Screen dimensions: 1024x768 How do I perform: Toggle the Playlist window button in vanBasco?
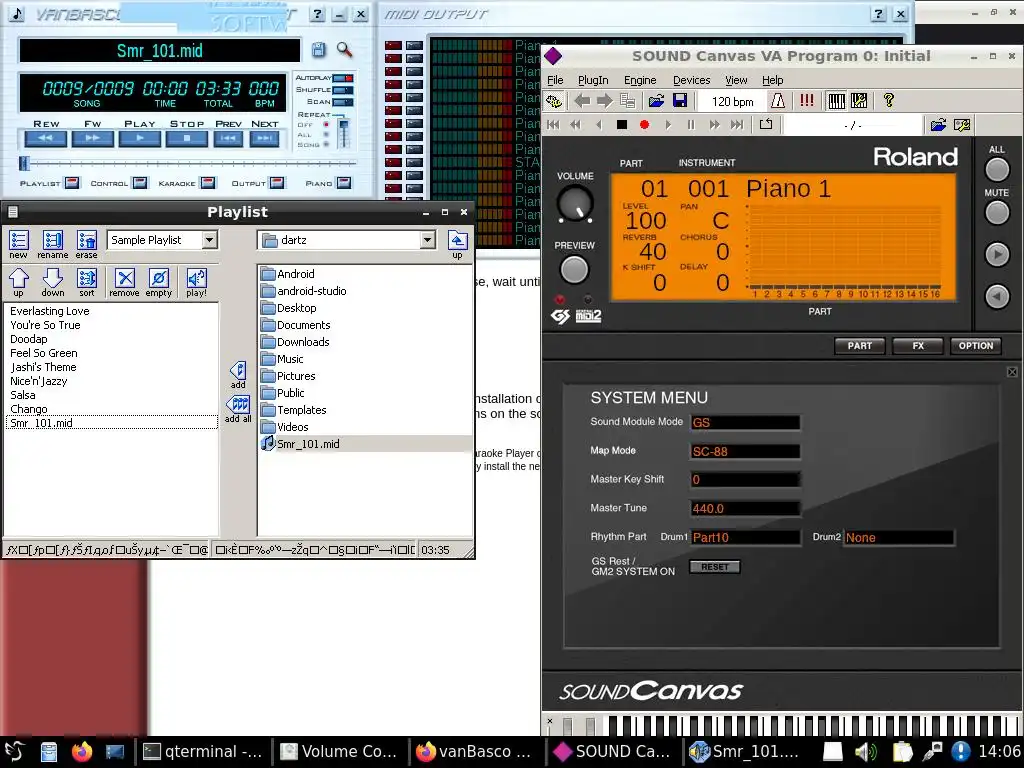point(72,183)
